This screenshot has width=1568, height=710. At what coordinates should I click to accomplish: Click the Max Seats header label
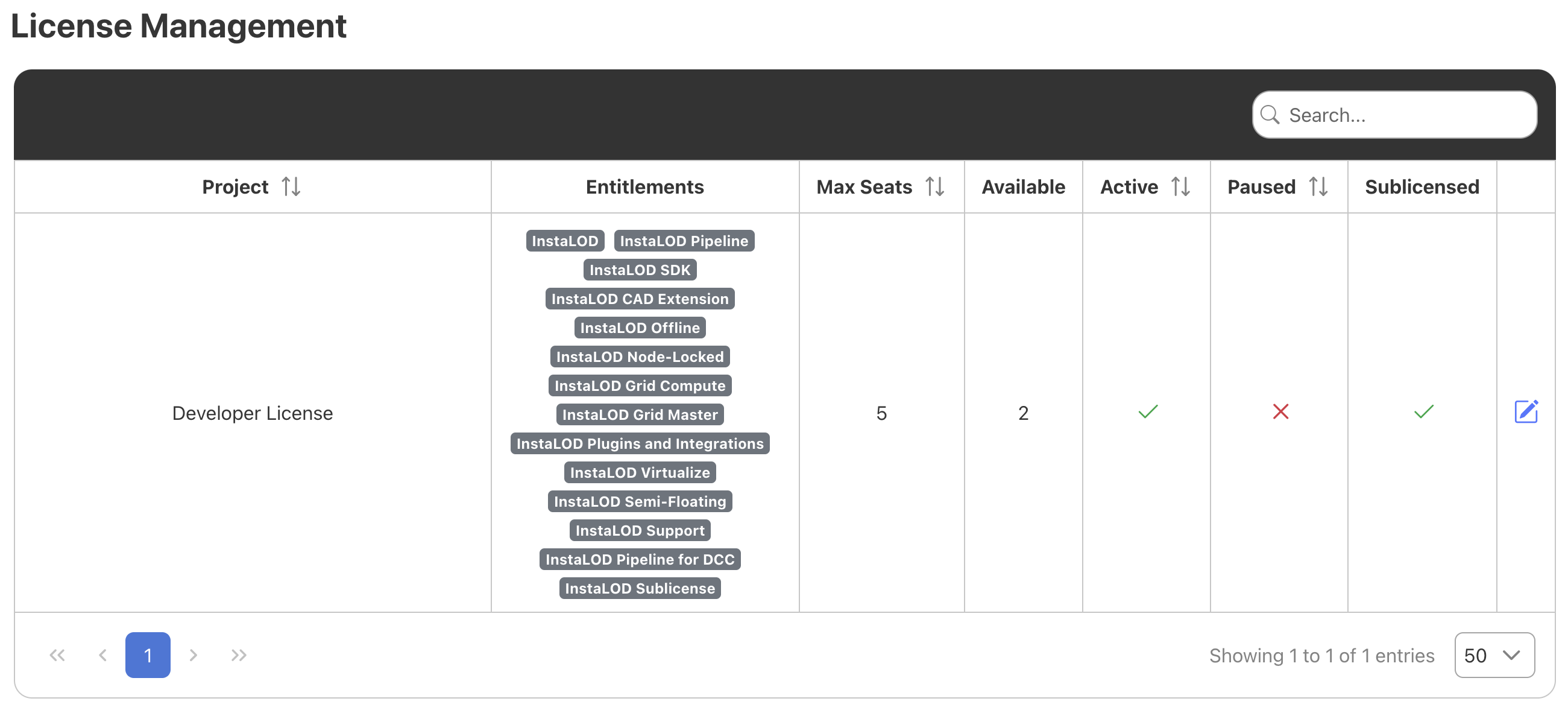click(864, 186)
